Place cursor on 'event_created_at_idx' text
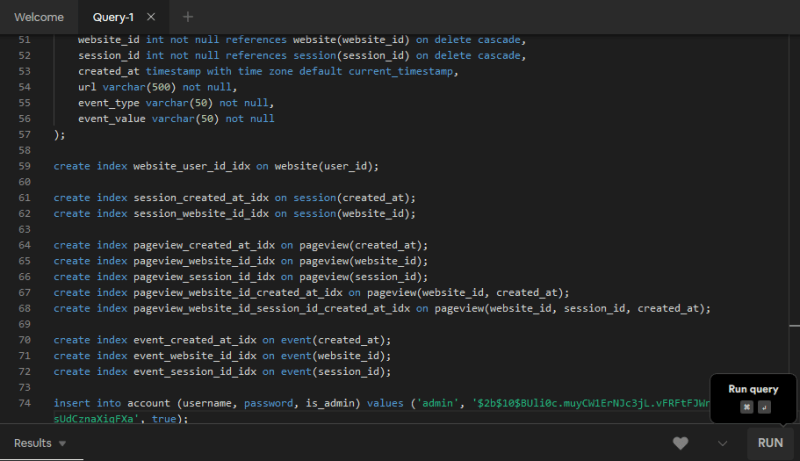This screenshot has width=800, height=461. 195,340
